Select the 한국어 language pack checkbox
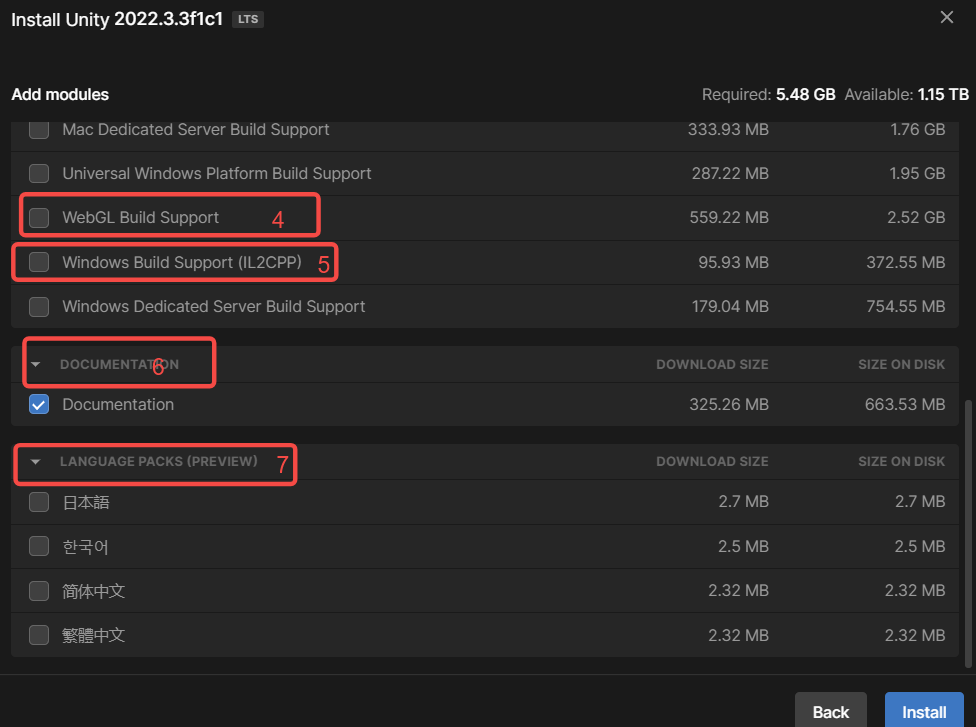Screen dimensions: 976x727 (39, 546)
